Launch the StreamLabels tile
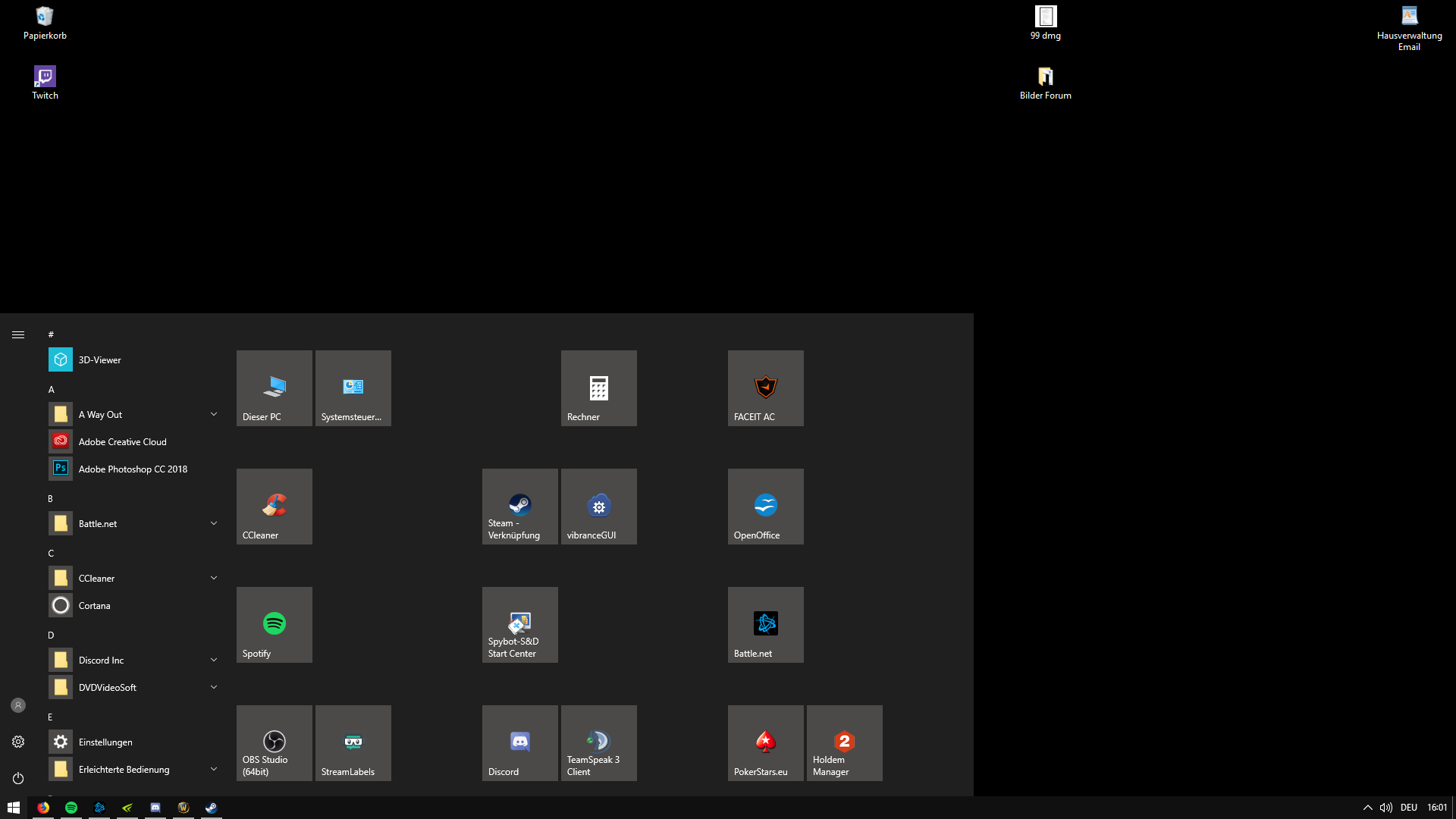The height and width of the screenshot is (819, 1456). tap(353, 743)
